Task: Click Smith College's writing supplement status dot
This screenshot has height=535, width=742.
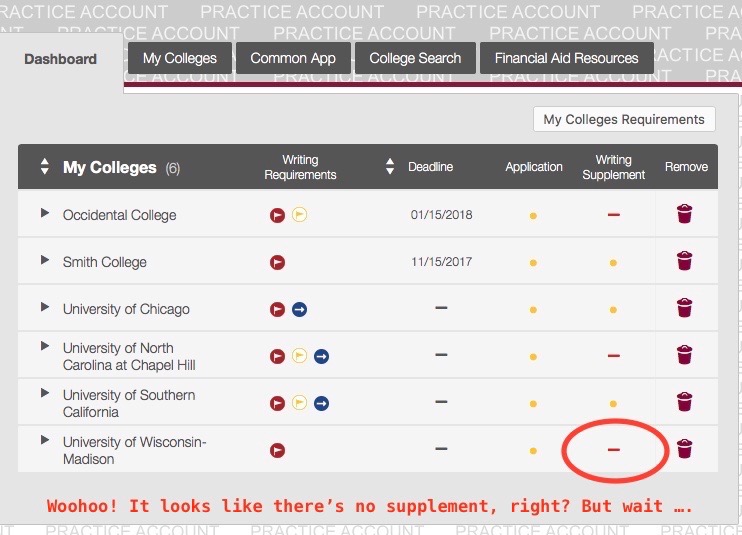Action: tap(613, 263)
